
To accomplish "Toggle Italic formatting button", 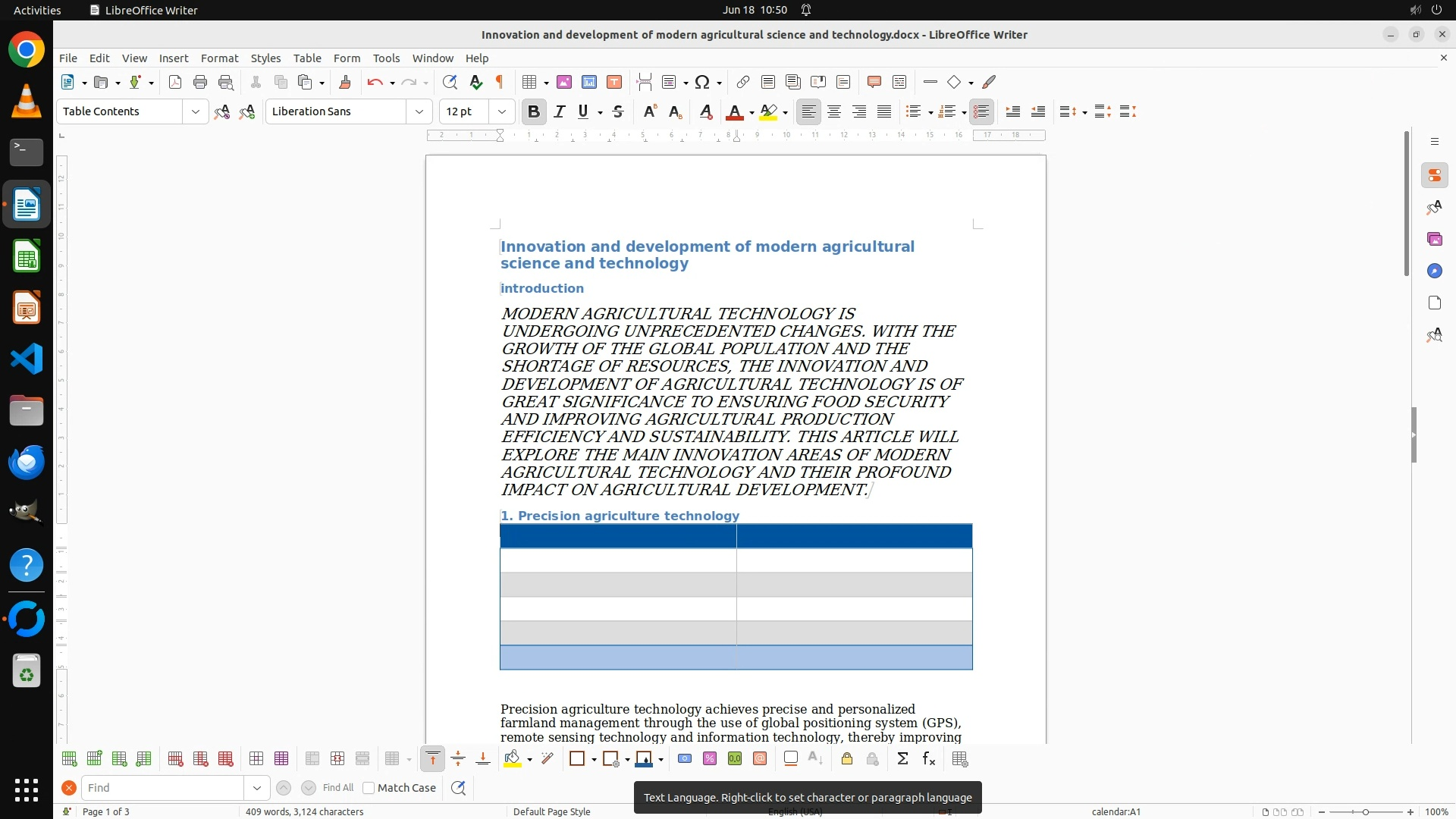I will pos(559,111).
